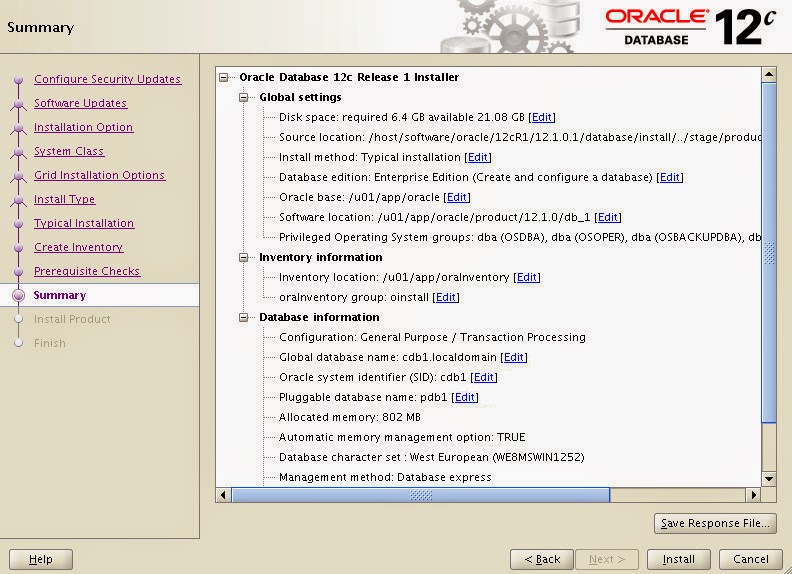This screenshot has height=574, width=792.
Task: Collapse the Oracle Database 12c Release 1 Installer node
Action: 224,77
